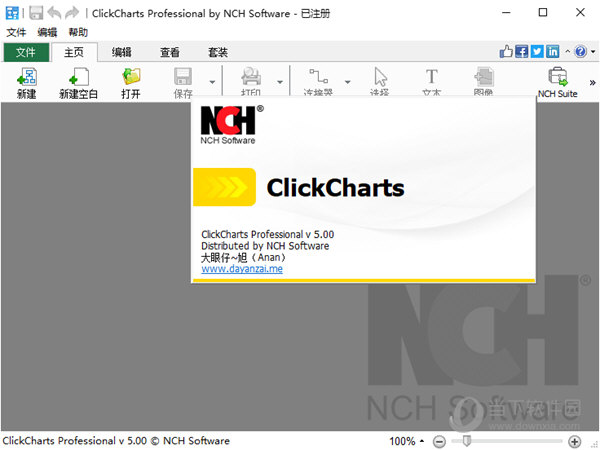Image resolution: width=600 pixels, height=450 pixels.
Task: Open the 文件 menu in menu bar
Action: (x=16, y=33)
